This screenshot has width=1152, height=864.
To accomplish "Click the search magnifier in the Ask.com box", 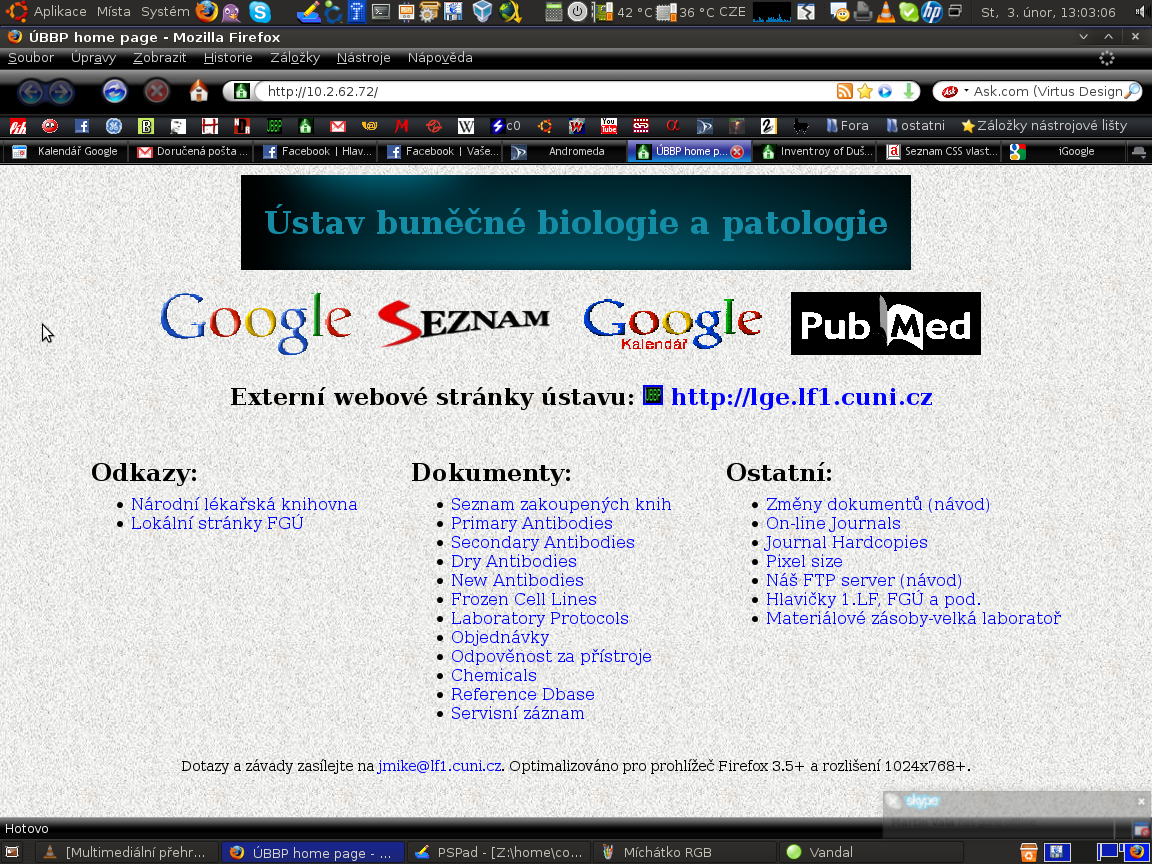I will point(1133,91).
